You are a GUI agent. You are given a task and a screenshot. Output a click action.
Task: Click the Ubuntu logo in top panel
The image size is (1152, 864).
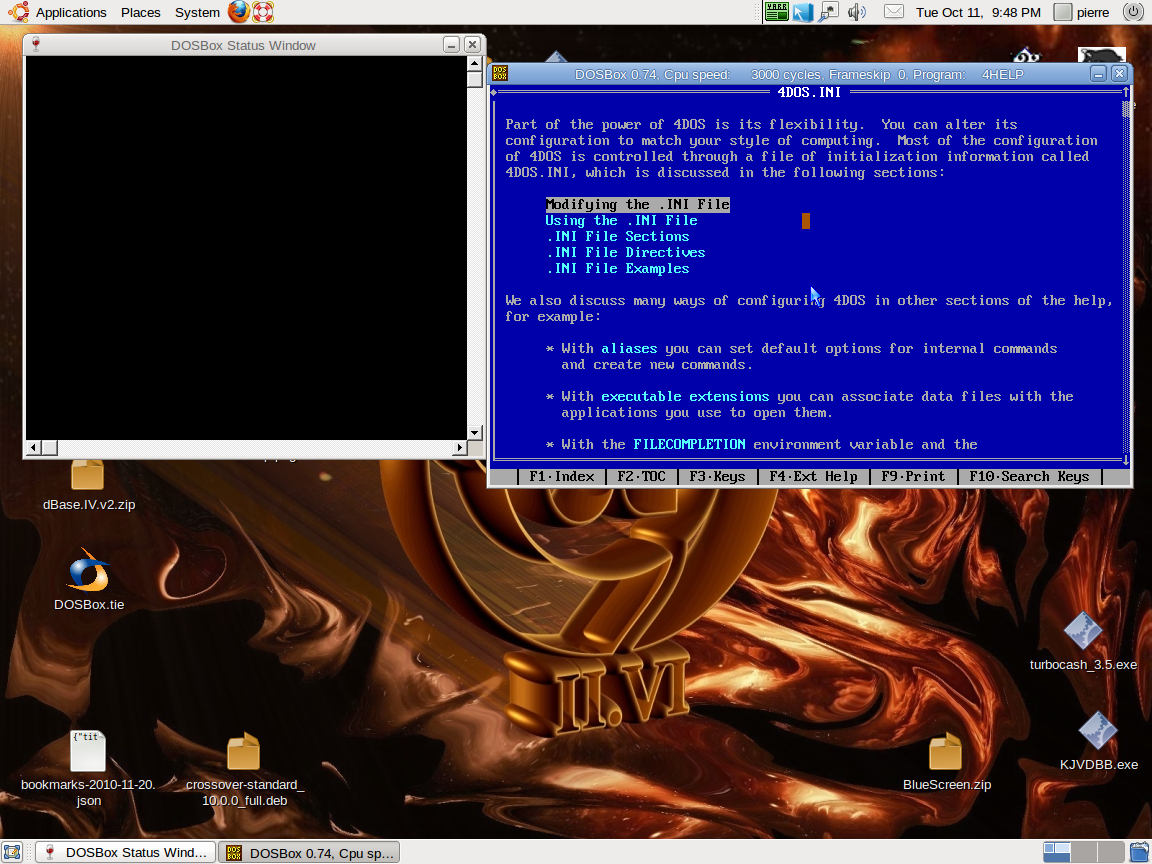tap(18, 12)
